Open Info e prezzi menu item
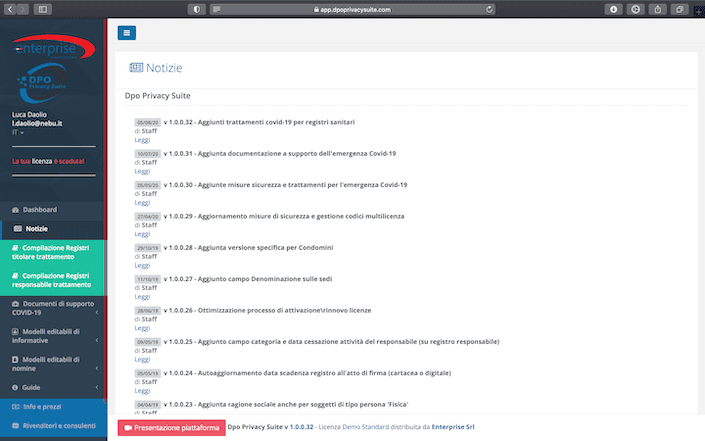Image resolution: width=705 pixels, height=441 pixels. click(x=53, y=407)
